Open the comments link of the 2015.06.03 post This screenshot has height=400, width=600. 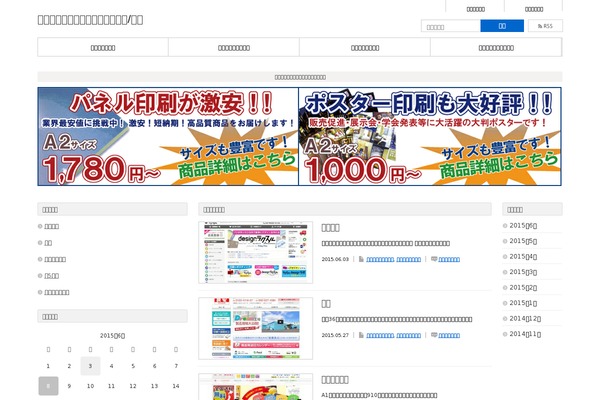tap(449, 260)
